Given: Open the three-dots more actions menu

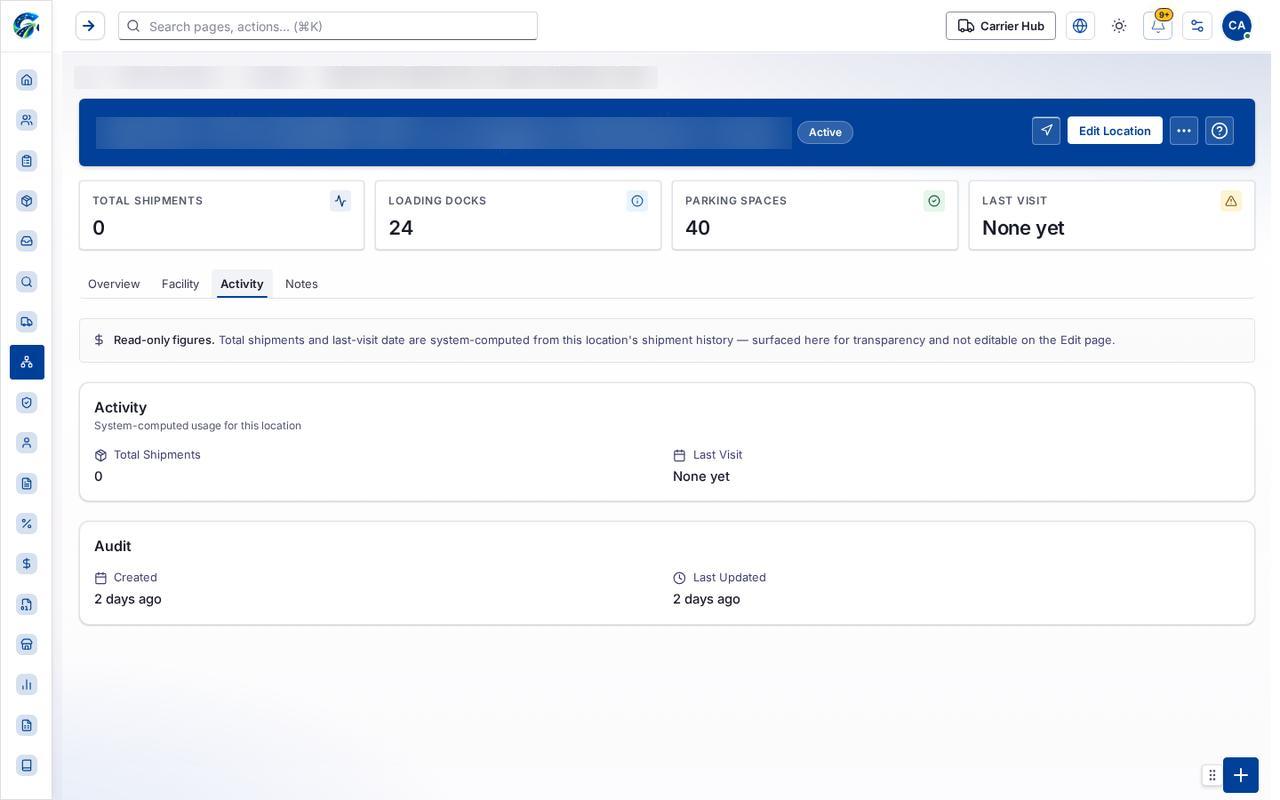Looking at the screenshot, I should pyautogui.click(x=1184, y=131).
